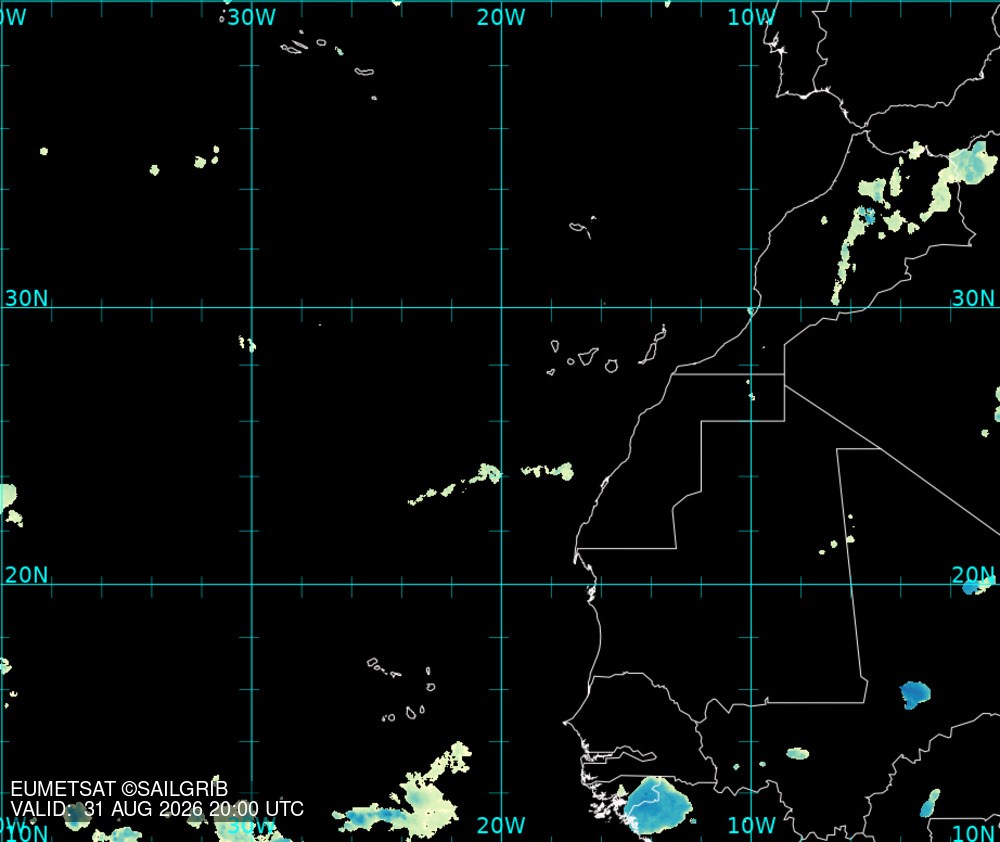
Task: Pick the Madeira island outline
Action: pyautogui.click(x=582, y=228)
